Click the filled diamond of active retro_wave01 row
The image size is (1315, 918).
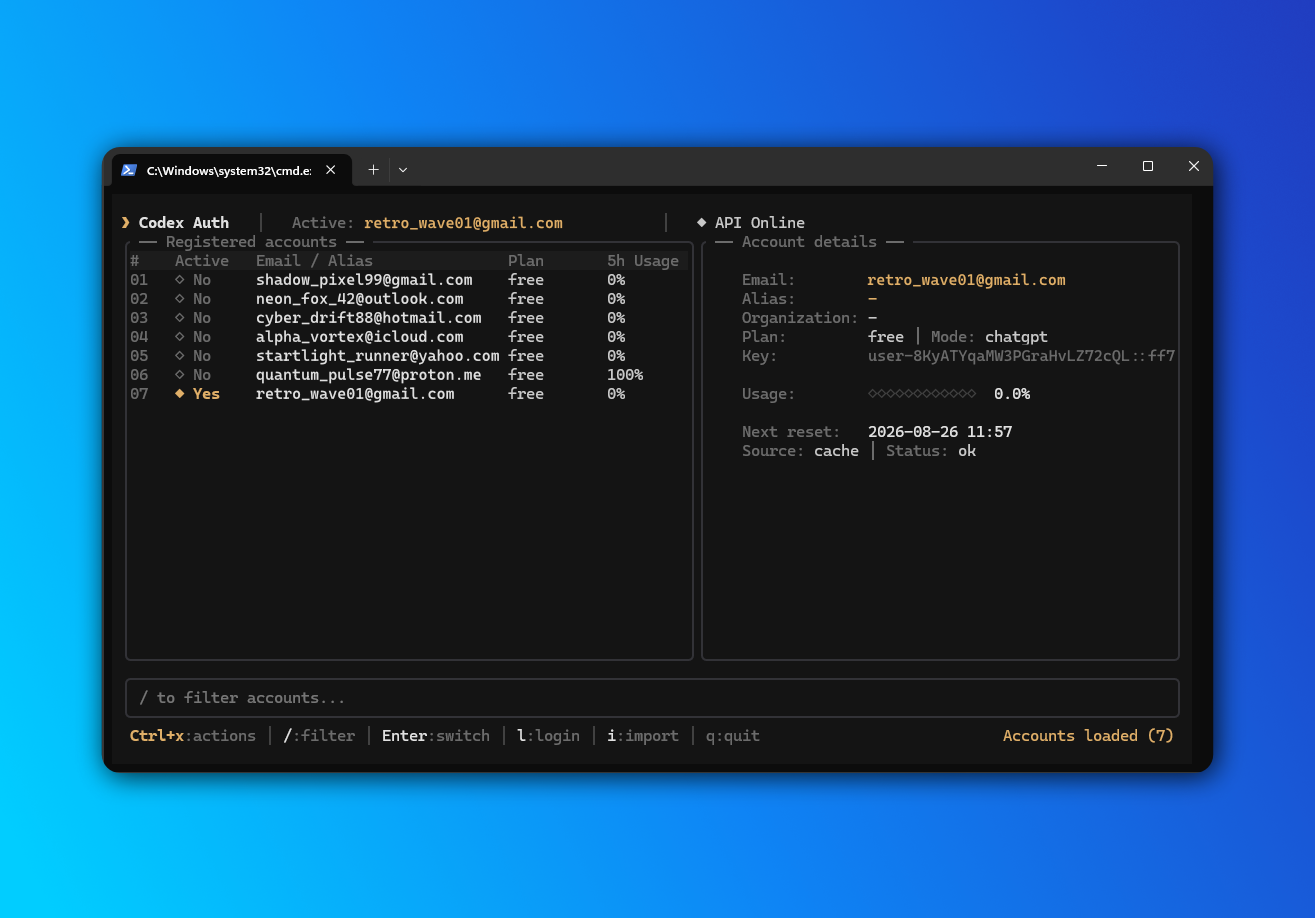click(180, 394)
